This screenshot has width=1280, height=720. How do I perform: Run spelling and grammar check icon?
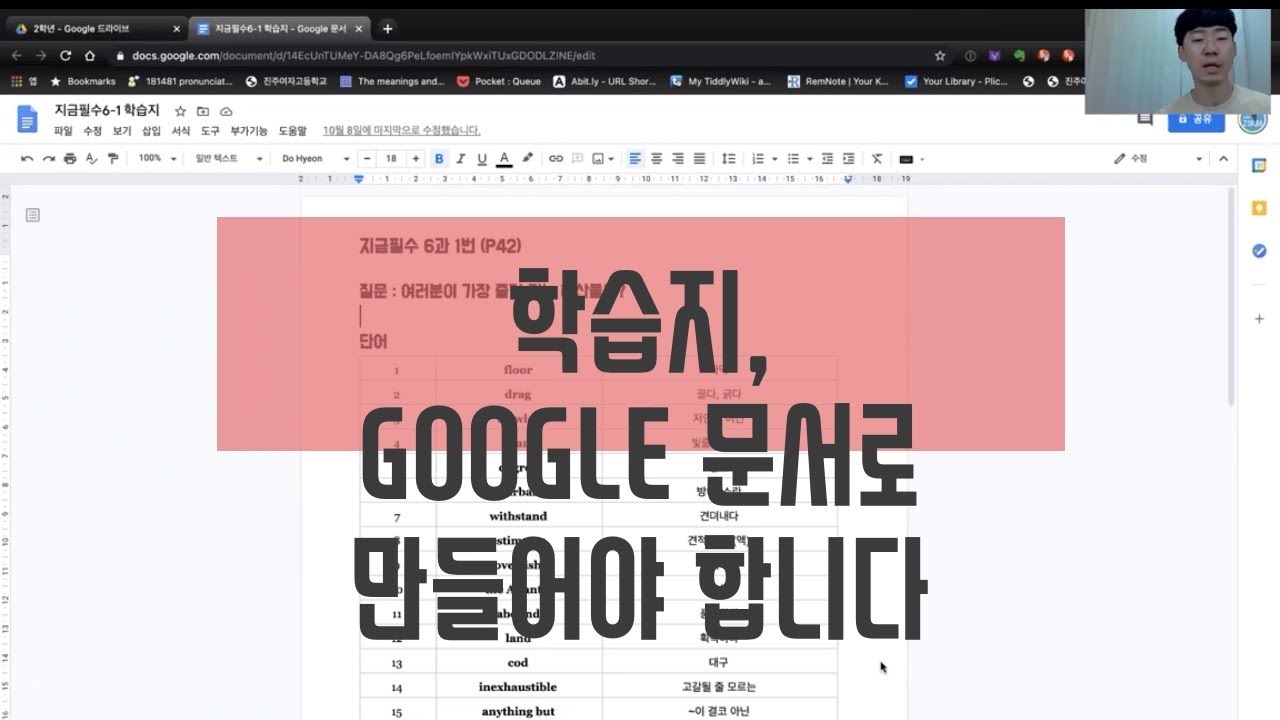(x=92, y=158)
